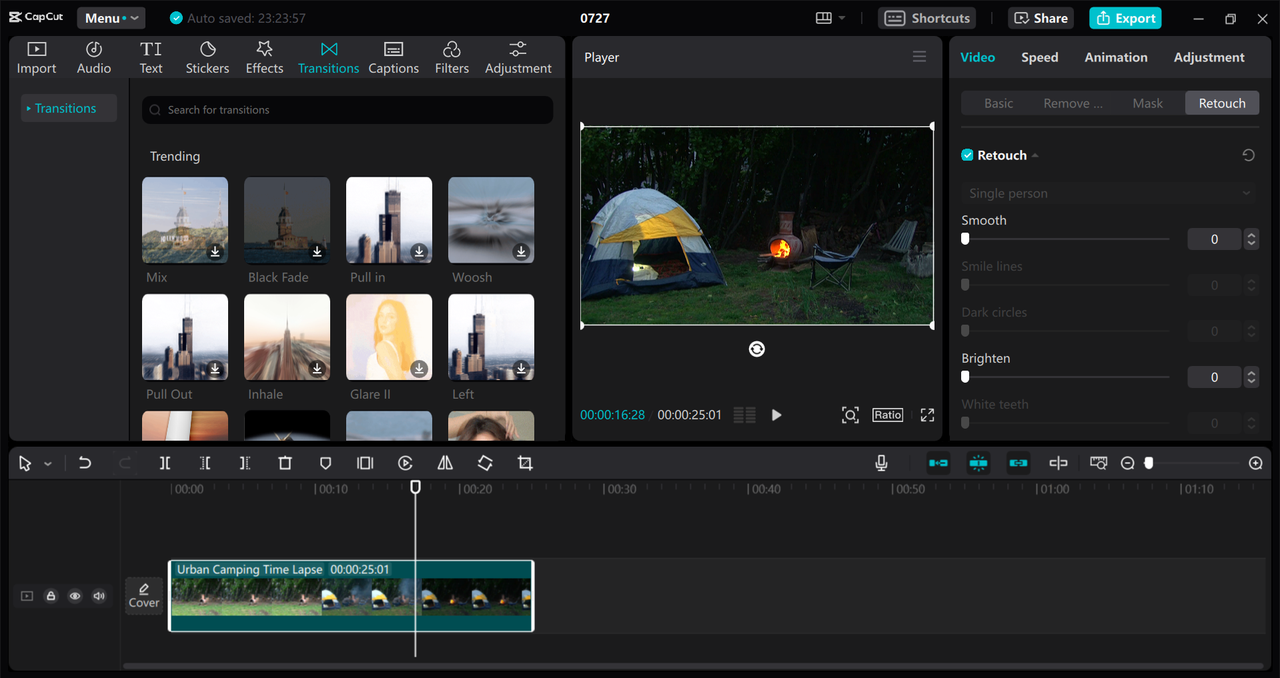
Task: Click the Split clip tool
Action: click(165, 463)
